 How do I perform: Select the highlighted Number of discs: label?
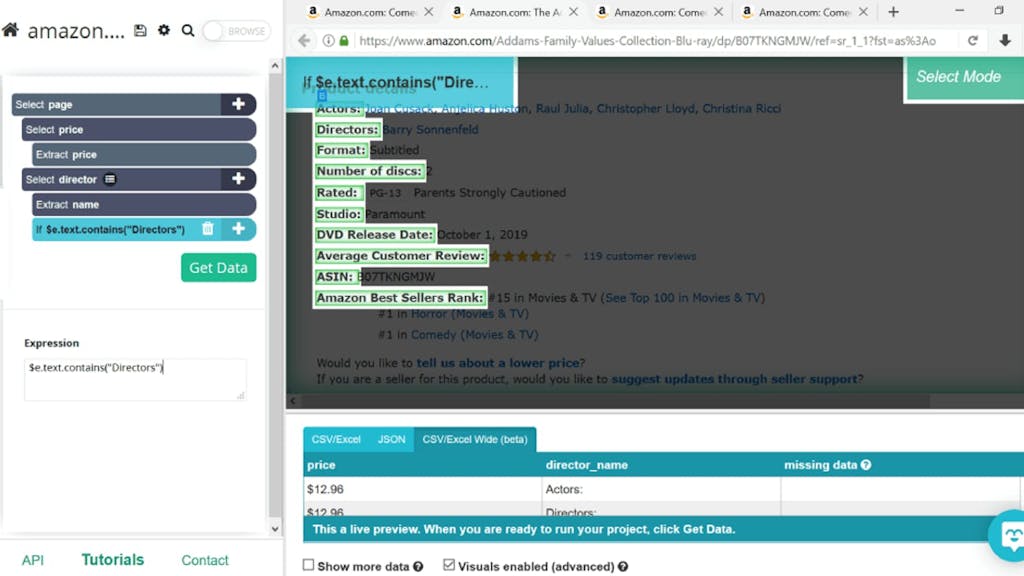[370, 171]
